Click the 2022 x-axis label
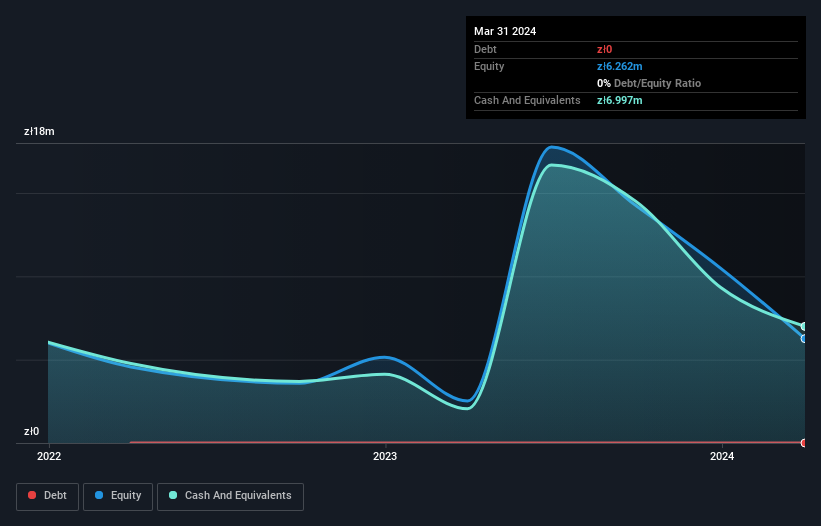The image size is (821, 526). 49,456
